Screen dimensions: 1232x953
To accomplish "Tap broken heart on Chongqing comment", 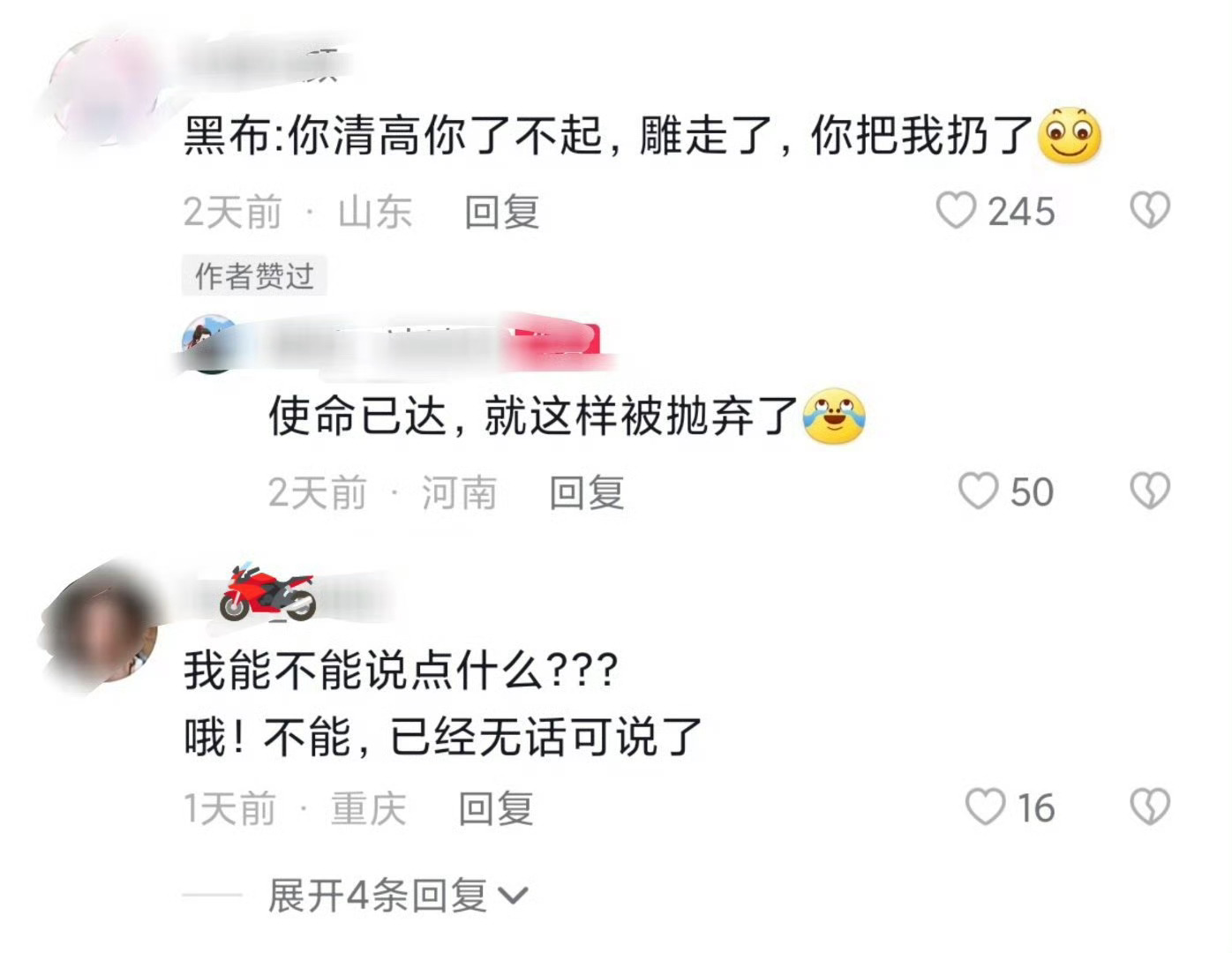I will tap(1150, 807).
